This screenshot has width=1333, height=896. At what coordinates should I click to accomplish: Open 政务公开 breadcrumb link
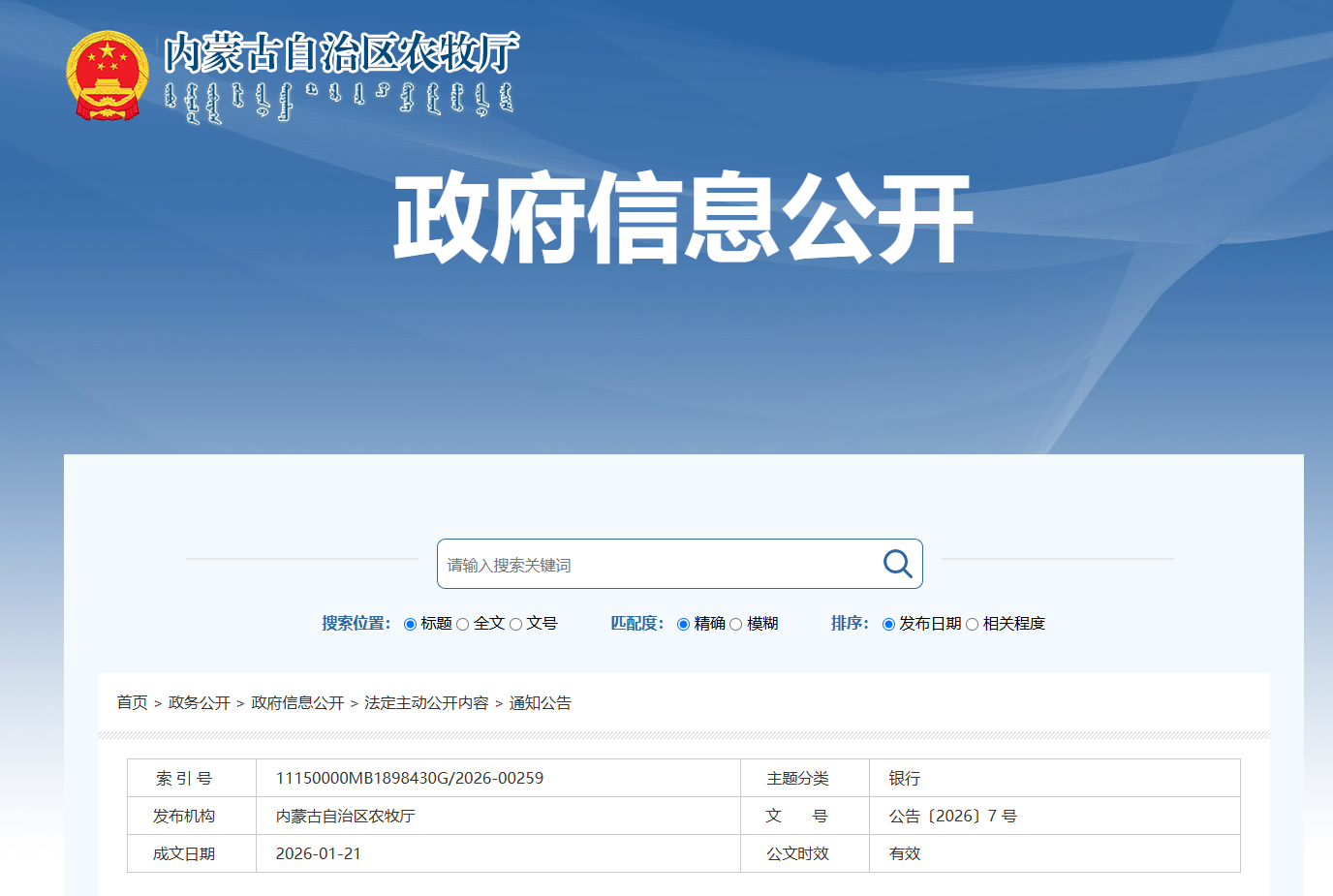pyautogui.click(x=199, y=702)
